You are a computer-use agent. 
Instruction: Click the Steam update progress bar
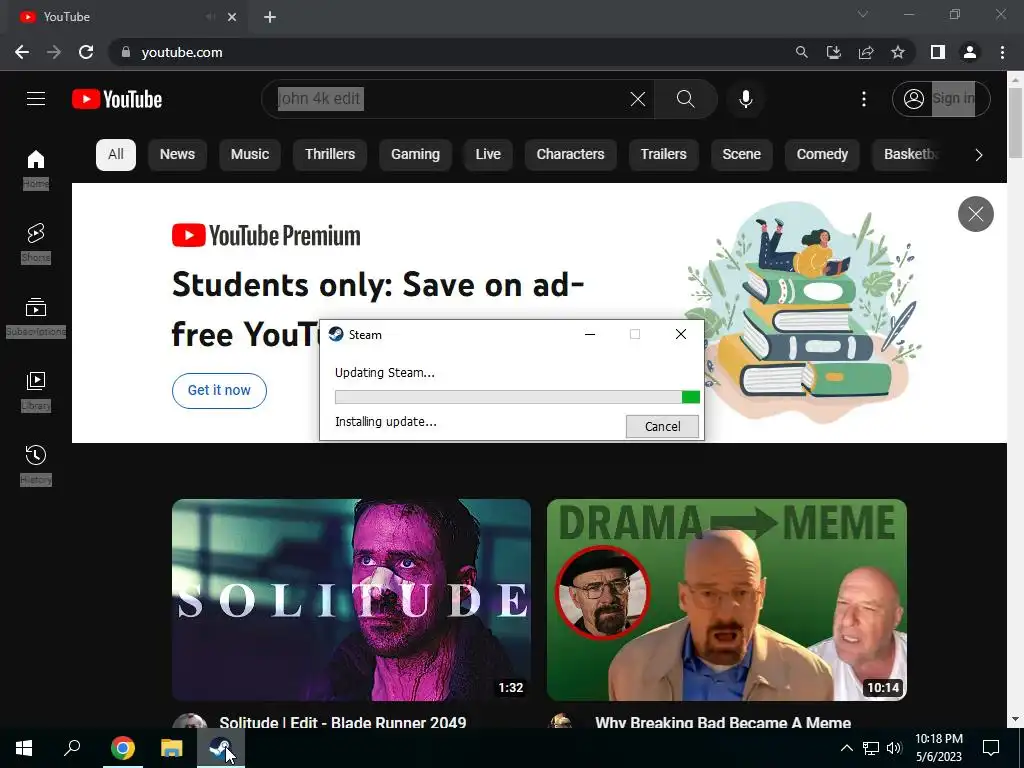pos(517,397)
